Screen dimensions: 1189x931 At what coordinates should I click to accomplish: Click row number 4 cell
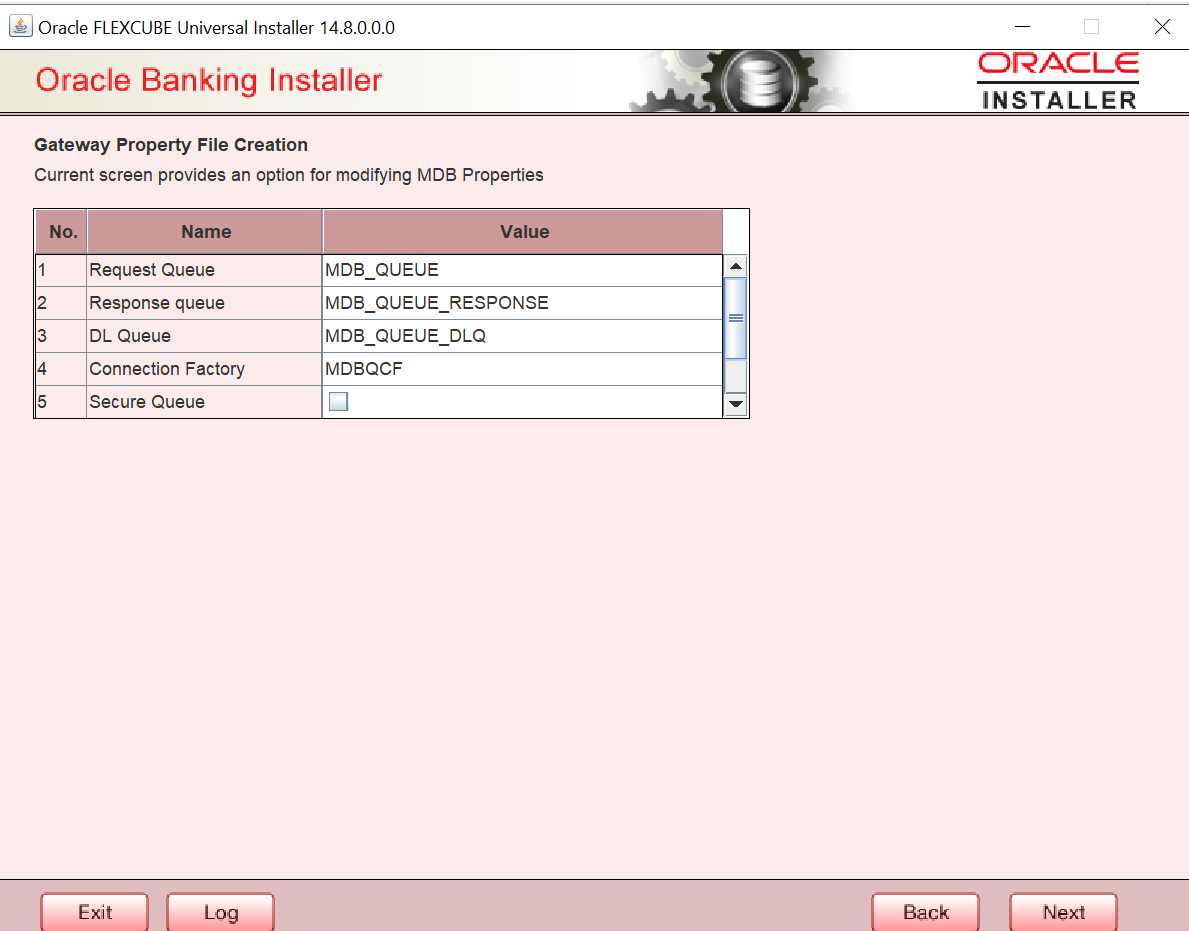point(61,369)
